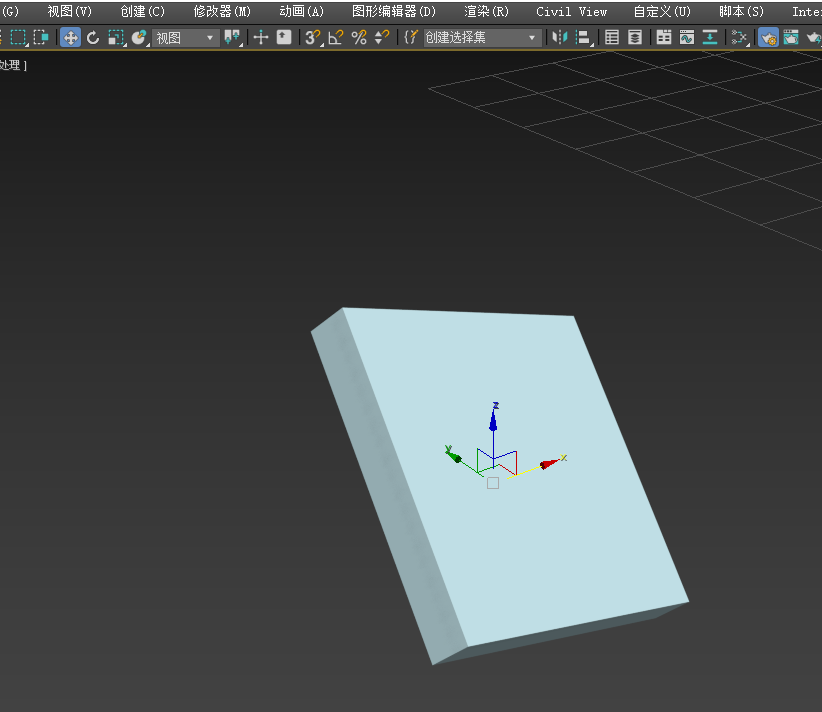Open the Rendered Frame Window icon
The width and height of the screenshot is (822, 712).
pyautogui.click(x=791, y=37)
